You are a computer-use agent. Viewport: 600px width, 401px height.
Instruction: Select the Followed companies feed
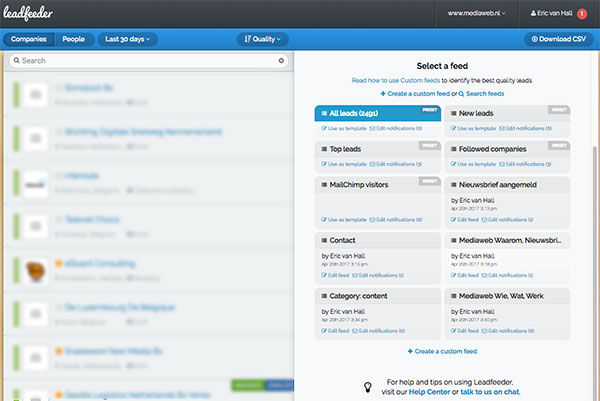507,149
